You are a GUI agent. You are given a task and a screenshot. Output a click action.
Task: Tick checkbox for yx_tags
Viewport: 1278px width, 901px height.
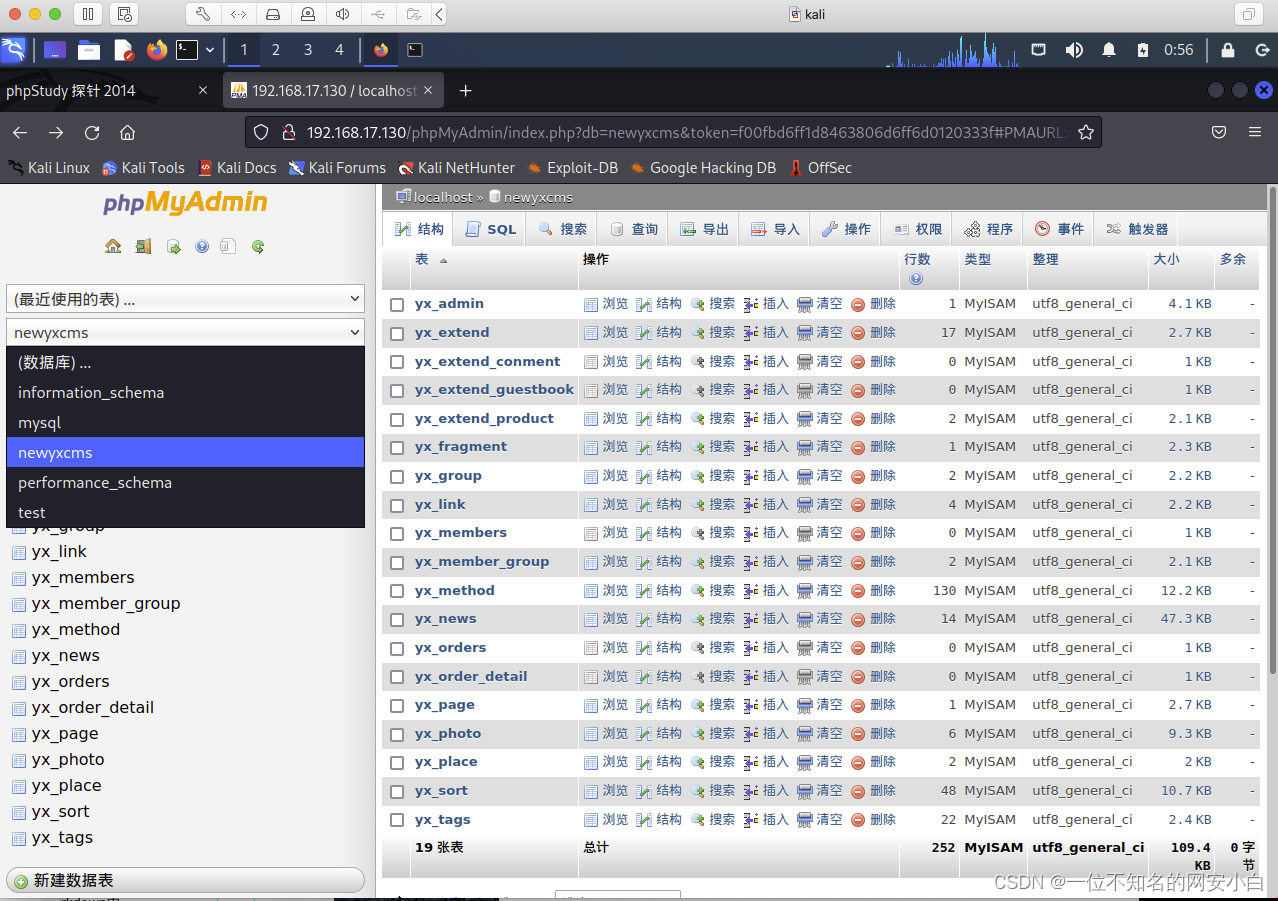397,820
